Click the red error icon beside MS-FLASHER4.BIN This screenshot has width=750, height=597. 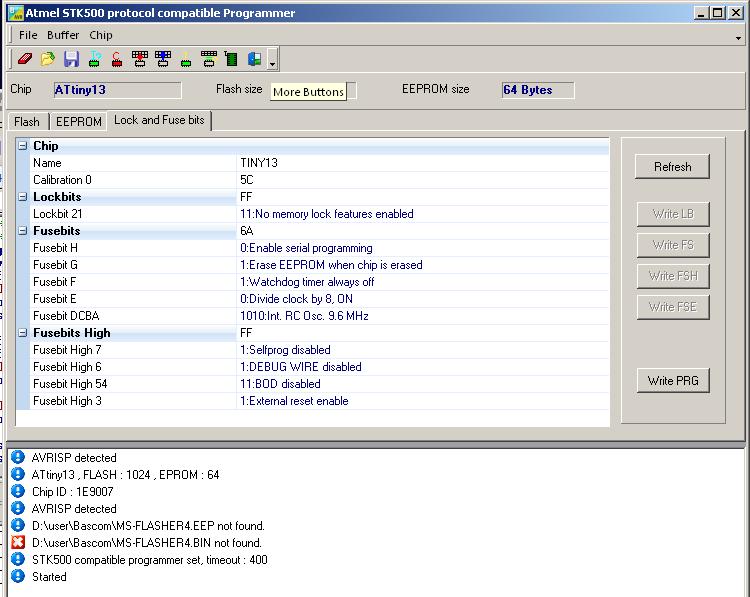pyautogui.click(x=18, y=542)
